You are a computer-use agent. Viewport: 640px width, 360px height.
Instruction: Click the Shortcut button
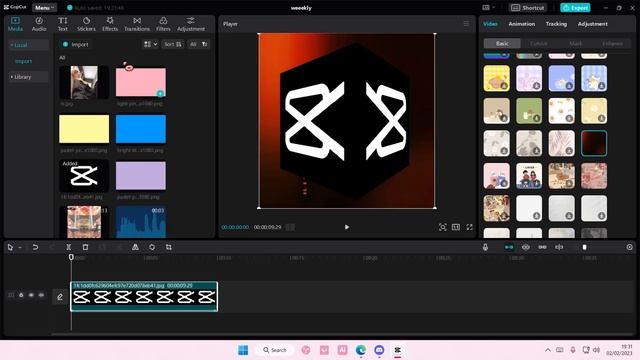tap(528, 7)
